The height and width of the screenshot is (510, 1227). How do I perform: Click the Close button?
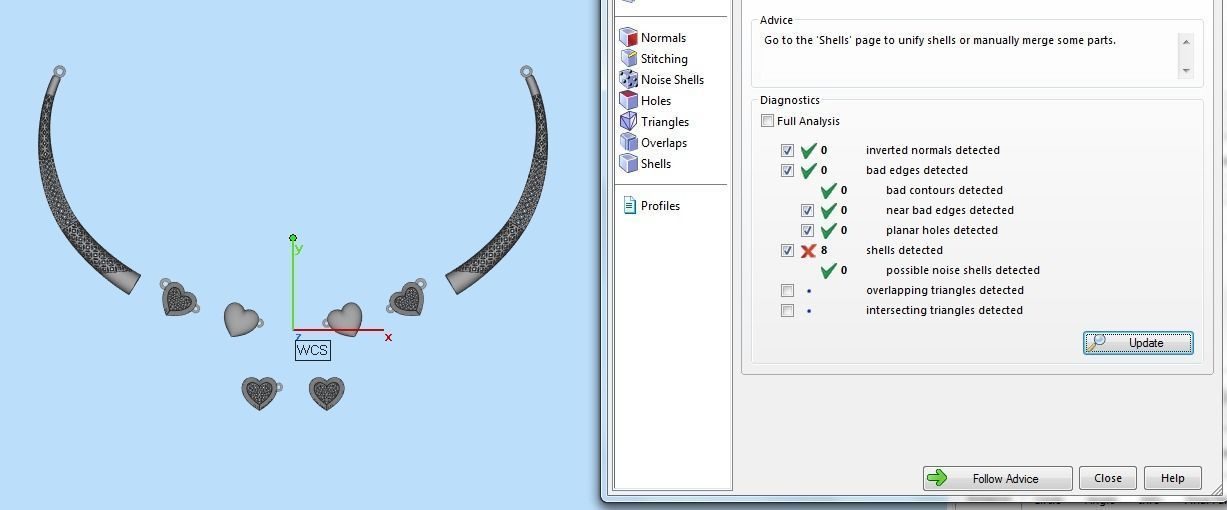[1107, 478]
